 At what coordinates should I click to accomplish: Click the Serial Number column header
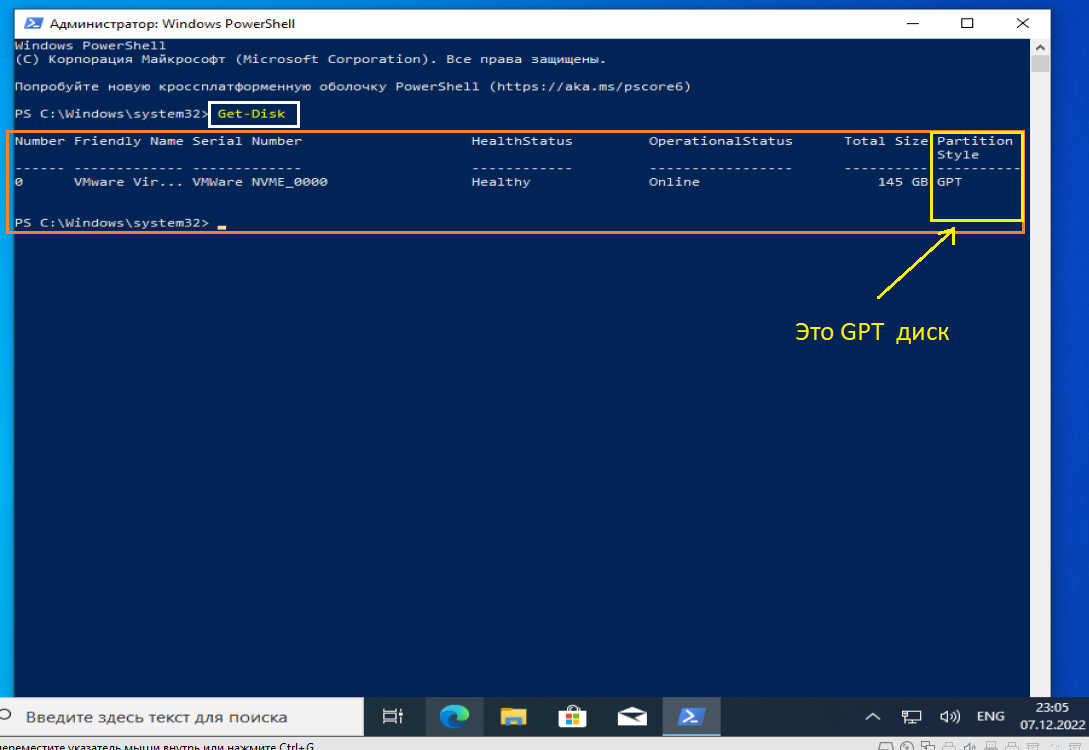[x=247, y=141]
